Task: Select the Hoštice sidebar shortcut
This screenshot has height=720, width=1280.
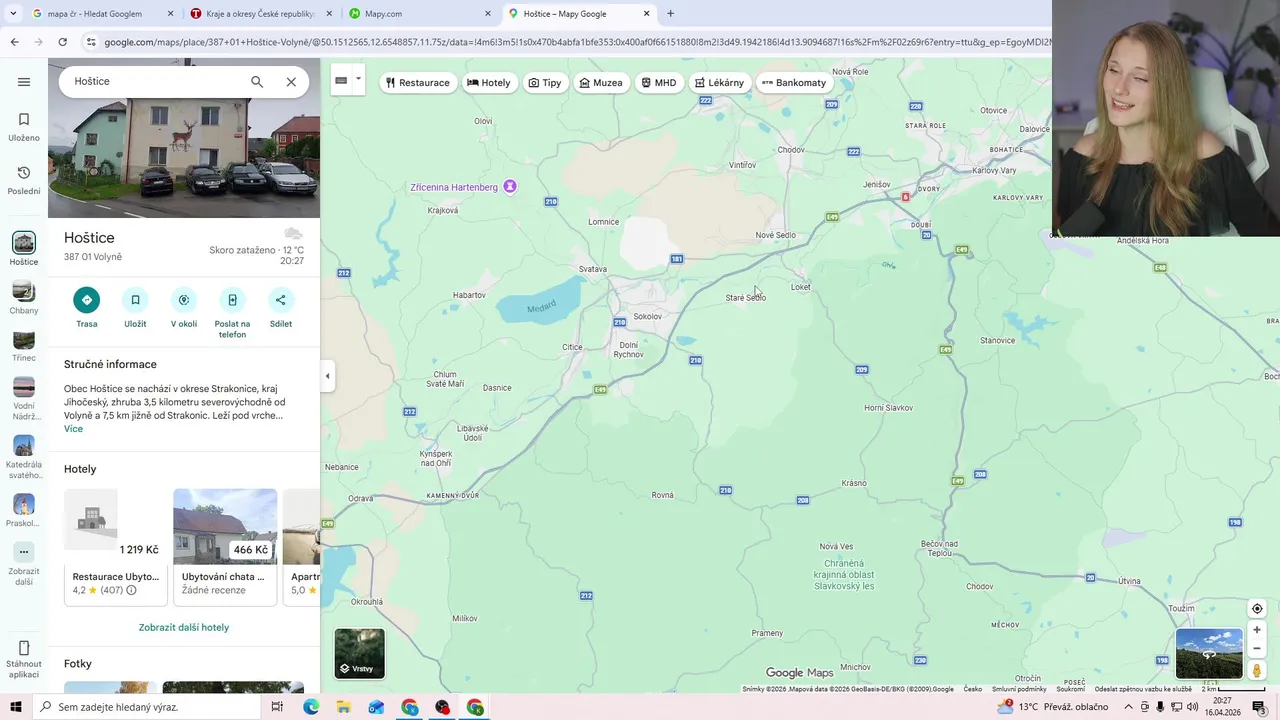Action: pos(24,249)
